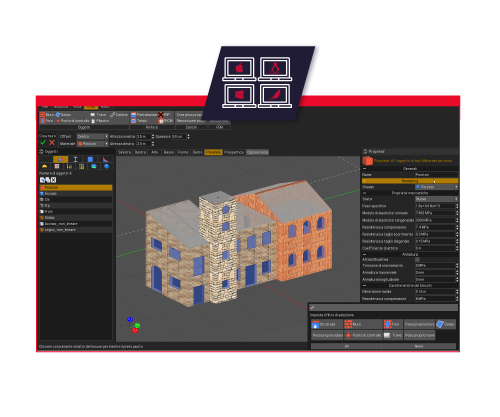
Task: Click the blue sphere icon in Oggetti panel
Action: [x=106, y=166]
